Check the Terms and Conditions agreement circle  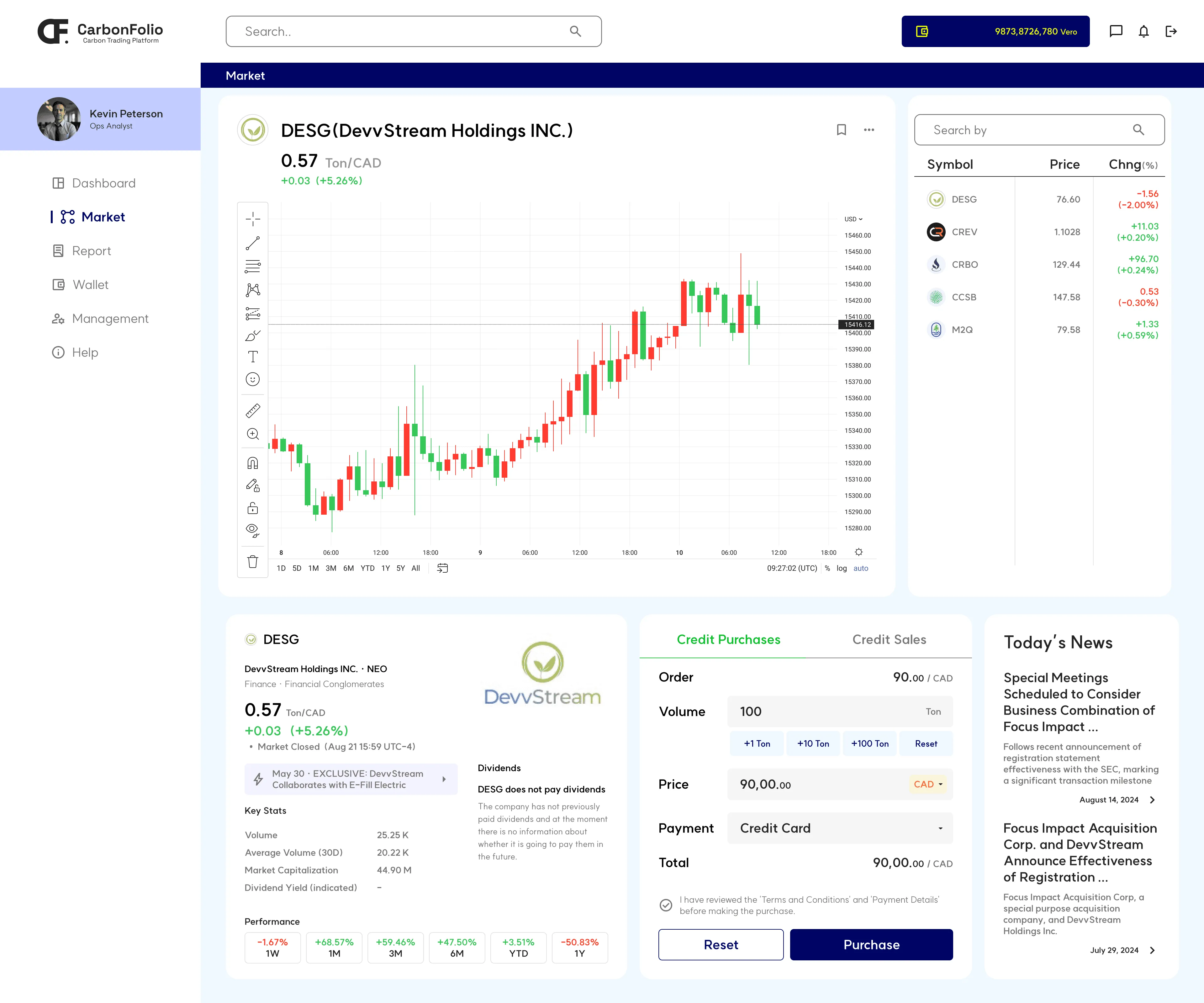point(666,905)
